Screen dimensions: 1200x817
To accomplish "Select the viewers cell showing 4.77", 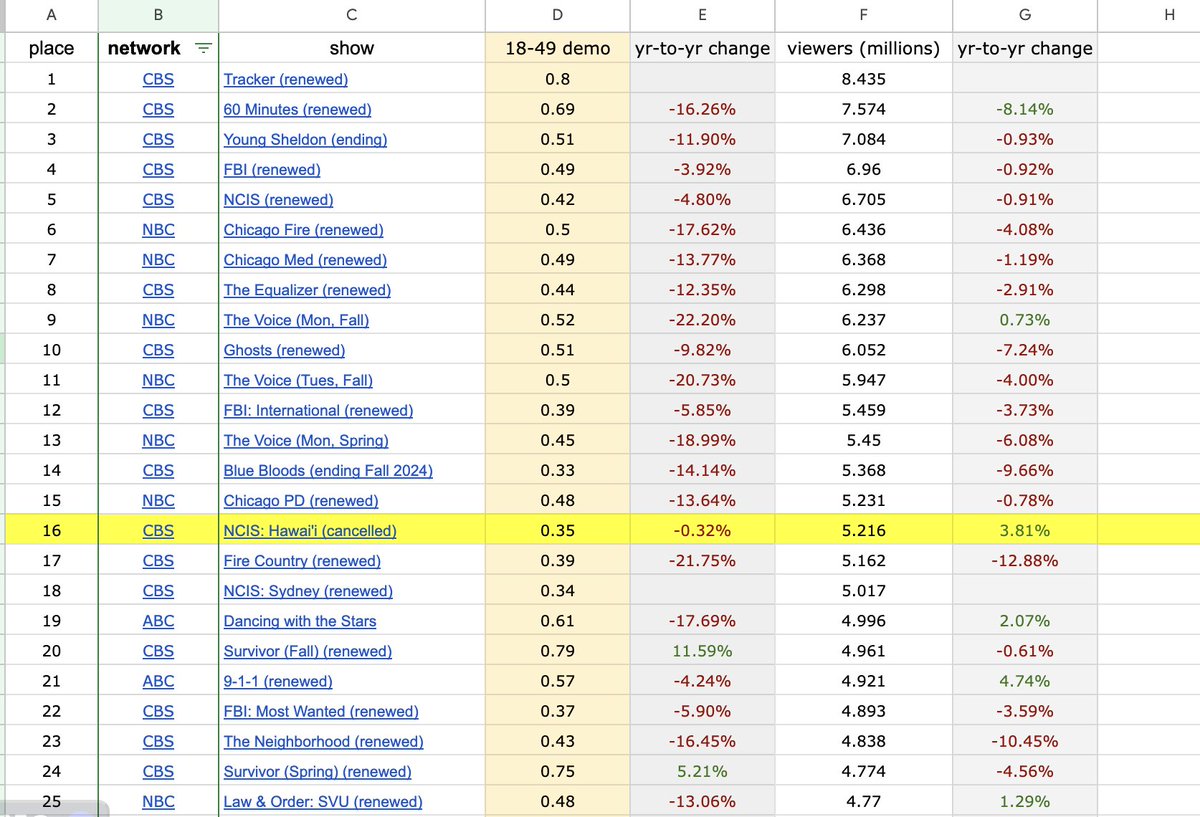I will [863, 801].
